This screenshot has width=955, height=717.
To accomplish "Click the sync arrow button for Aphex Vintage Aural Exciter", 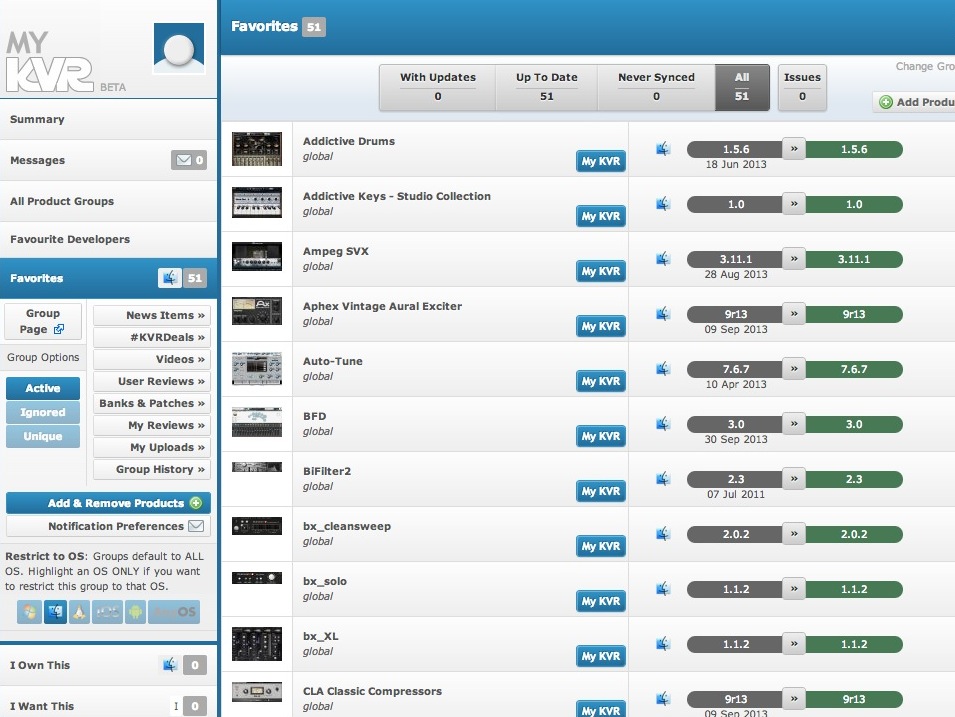I will 794,314.
